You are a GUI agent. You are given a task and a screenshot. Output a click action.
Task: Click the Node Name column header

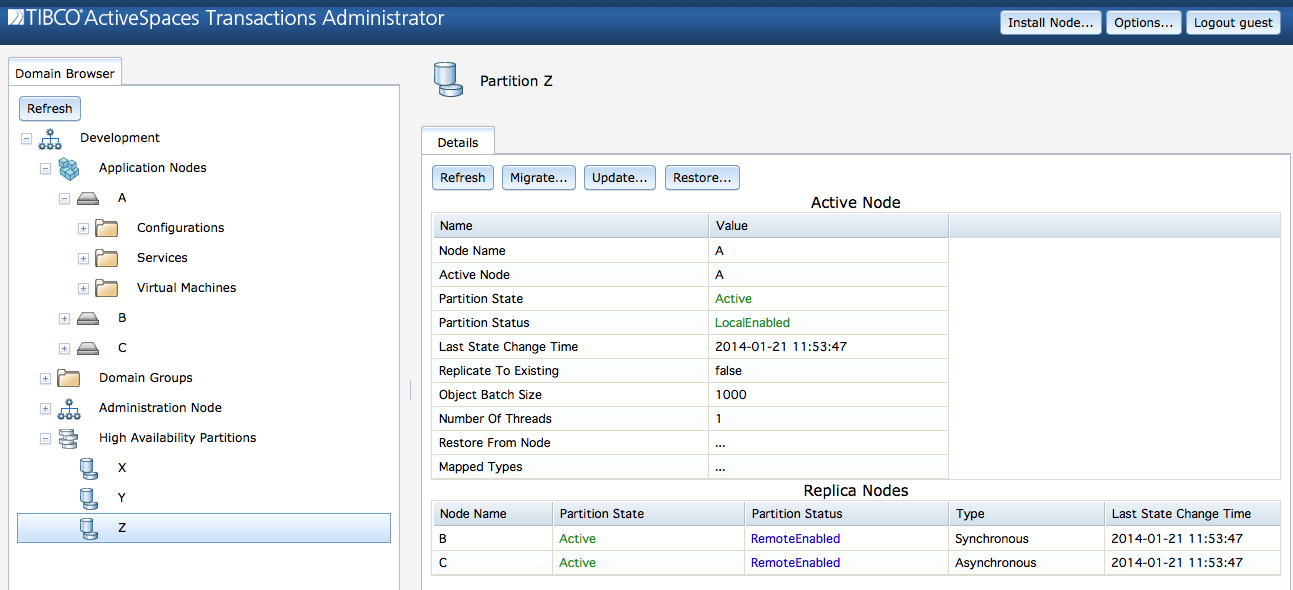[x=492, y=514]
